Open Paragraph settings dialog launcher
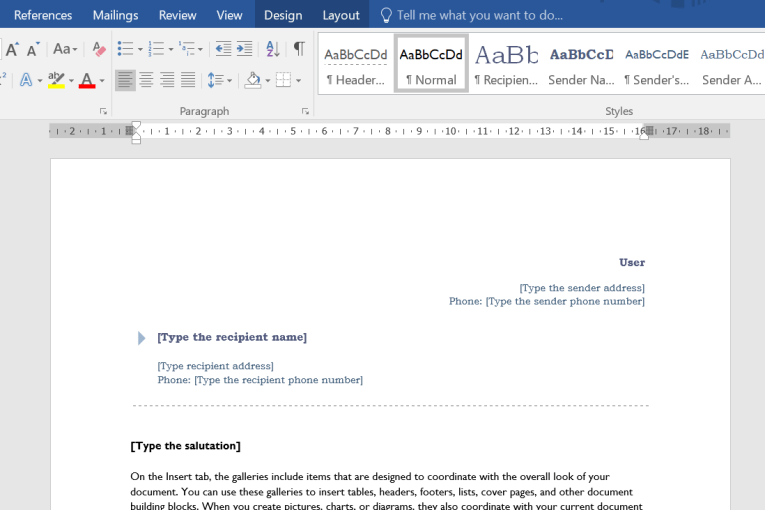765x510 pixels. [x=305, y=111]
